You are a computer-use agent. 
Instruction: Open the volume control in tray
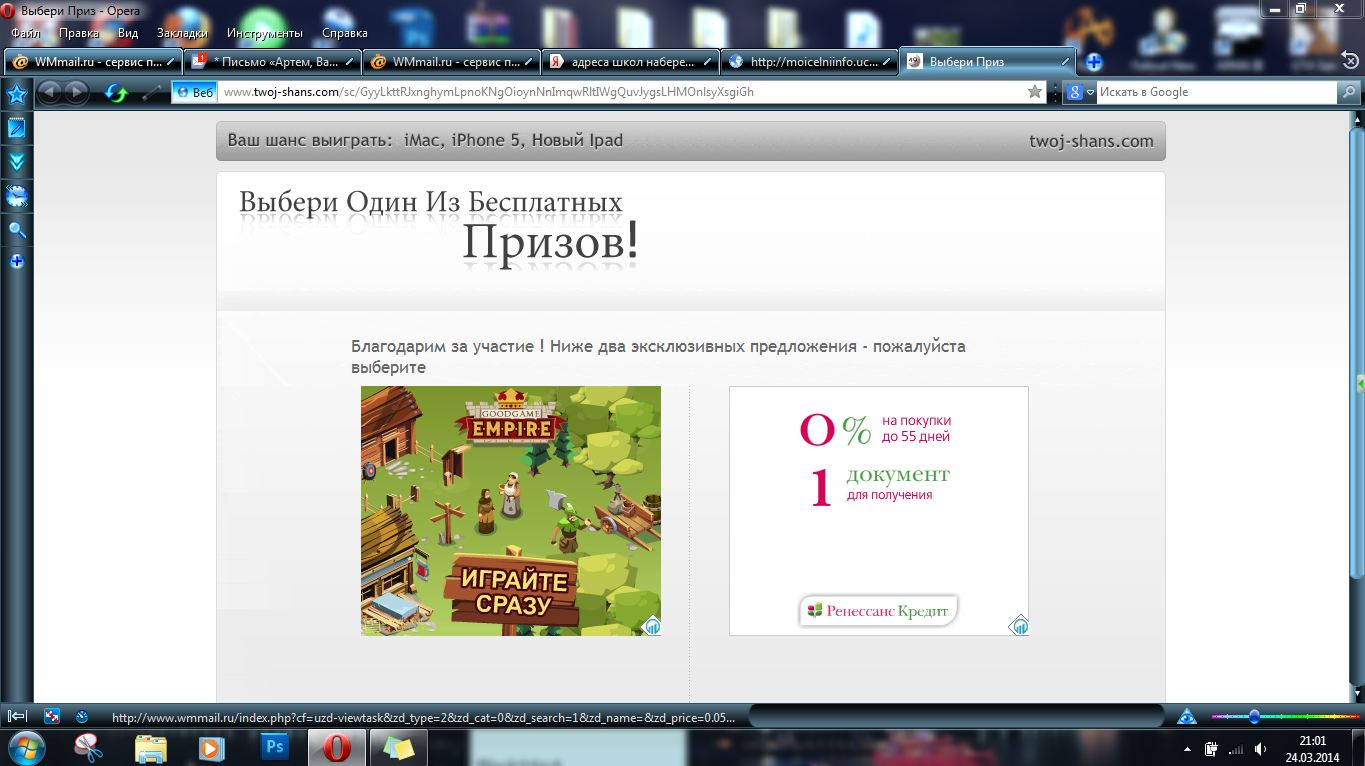pos(1259,749)
